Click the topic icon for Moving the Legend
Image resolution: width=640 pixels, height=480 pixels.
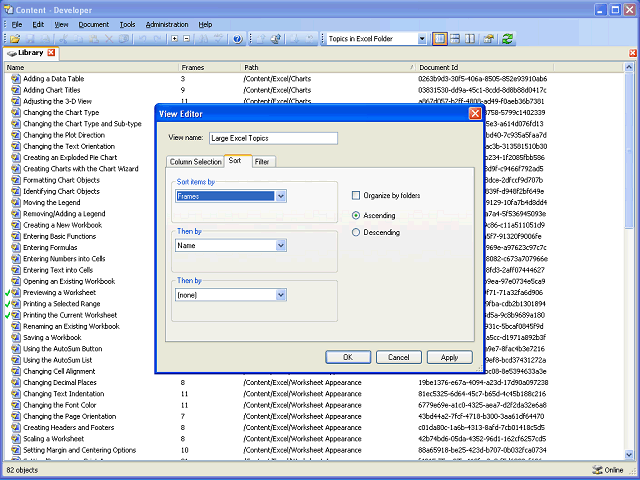(16, 202)
